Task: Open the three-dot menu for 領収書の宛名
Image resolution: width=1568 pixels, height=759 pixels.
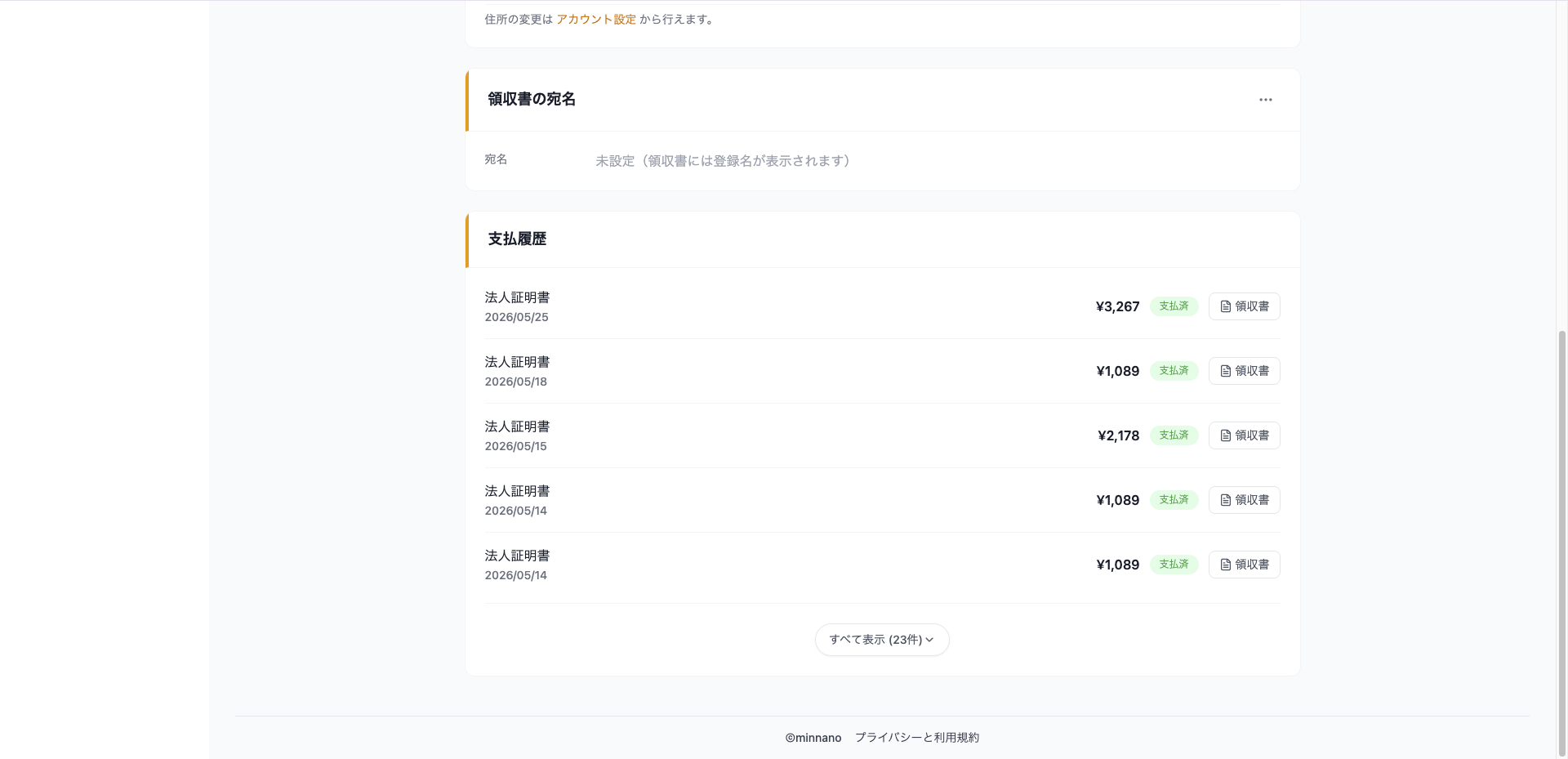Action: [1265, 100]
